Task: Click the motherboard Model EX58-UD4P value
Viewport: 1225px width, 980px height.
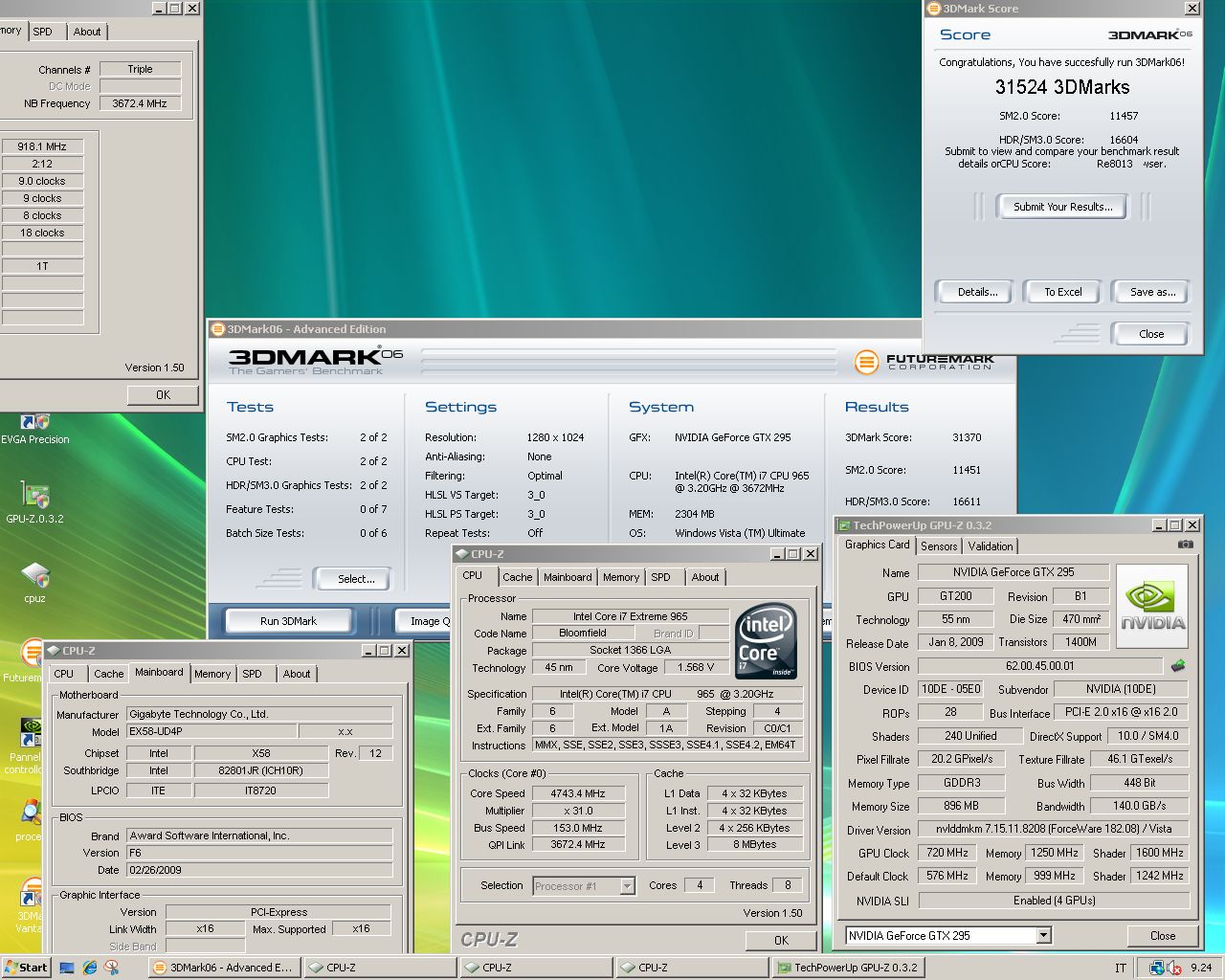Action: [x=211, y=731]
